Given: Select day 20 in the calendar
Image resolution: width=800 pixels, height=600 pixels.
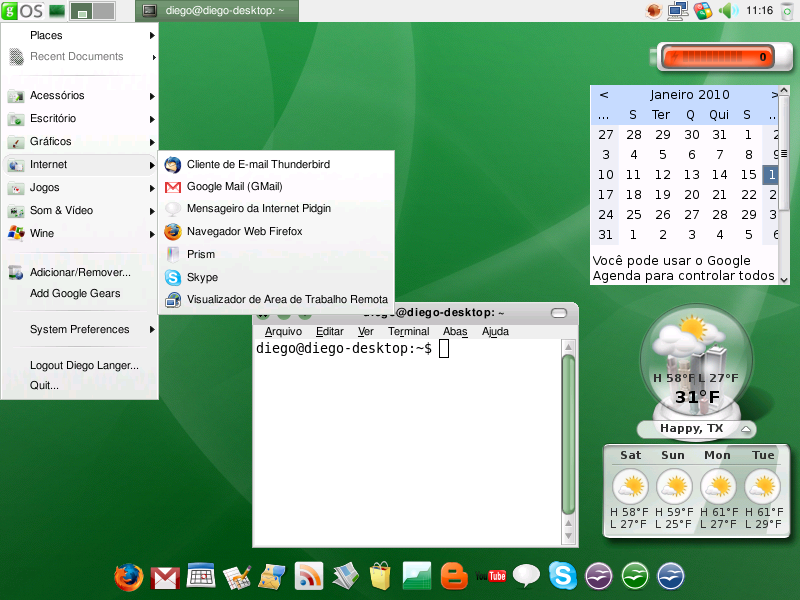Looking at the screenshot, I should click(x=692, y=195).
